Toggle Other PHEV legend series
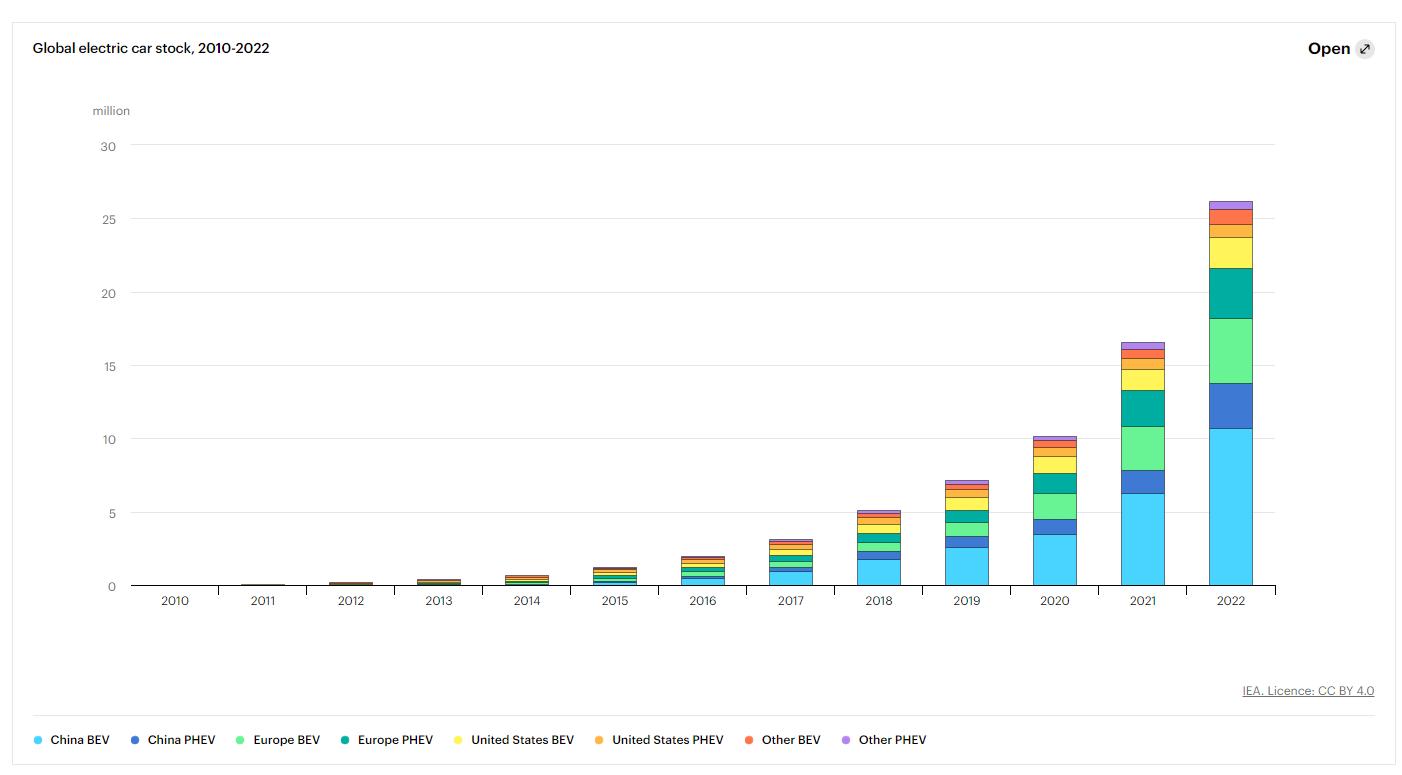 click(884, 740)
